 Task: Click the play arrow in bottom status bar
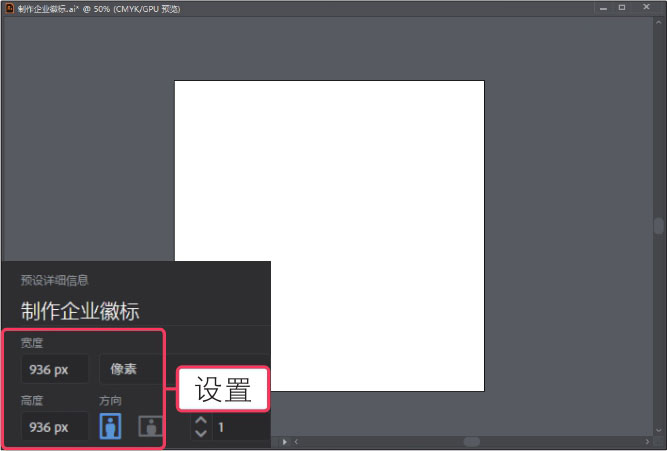(285, 442)
